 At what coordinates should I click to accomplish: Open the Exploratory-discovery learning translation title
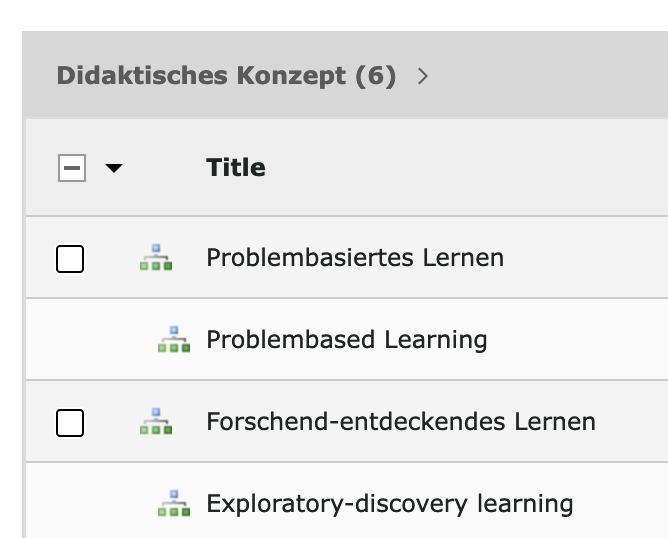pyautogui.click(x=390, y=503)
